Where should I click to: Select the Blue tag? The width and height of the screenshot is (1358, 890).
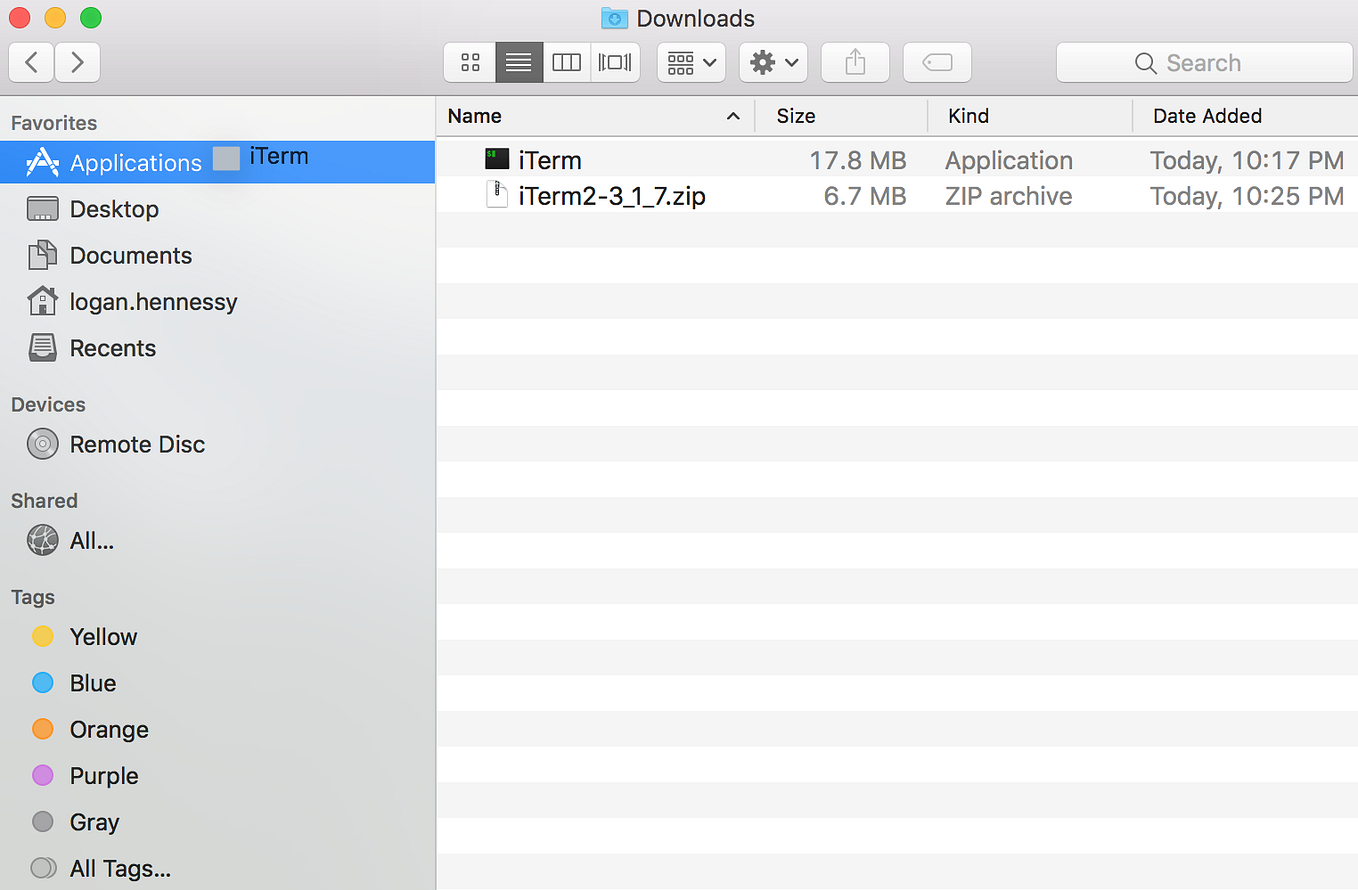click(217, 683)
